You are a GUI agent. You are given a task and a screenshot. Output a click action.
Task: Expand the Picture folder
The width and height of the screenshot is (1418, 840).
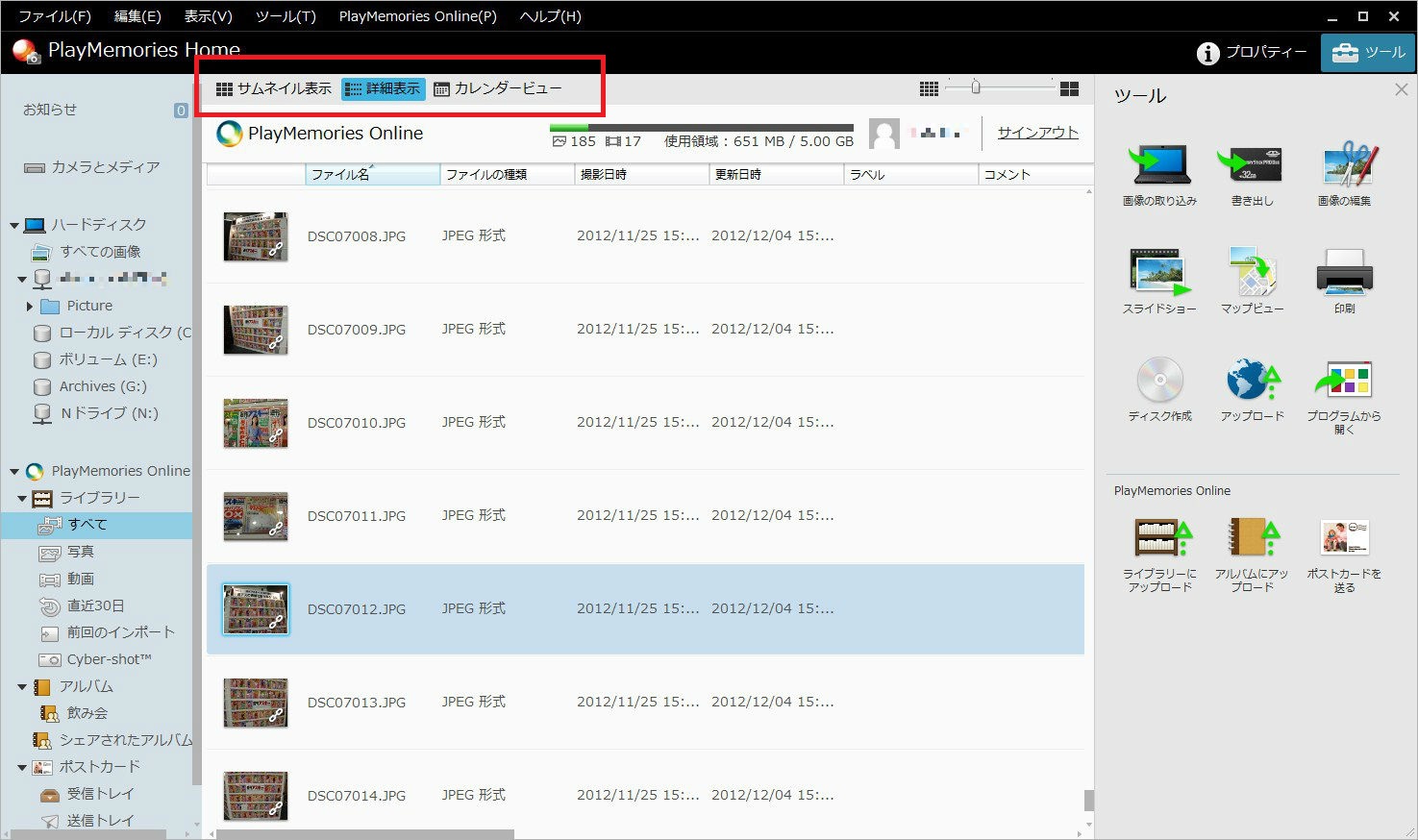[x=30, y=307]
